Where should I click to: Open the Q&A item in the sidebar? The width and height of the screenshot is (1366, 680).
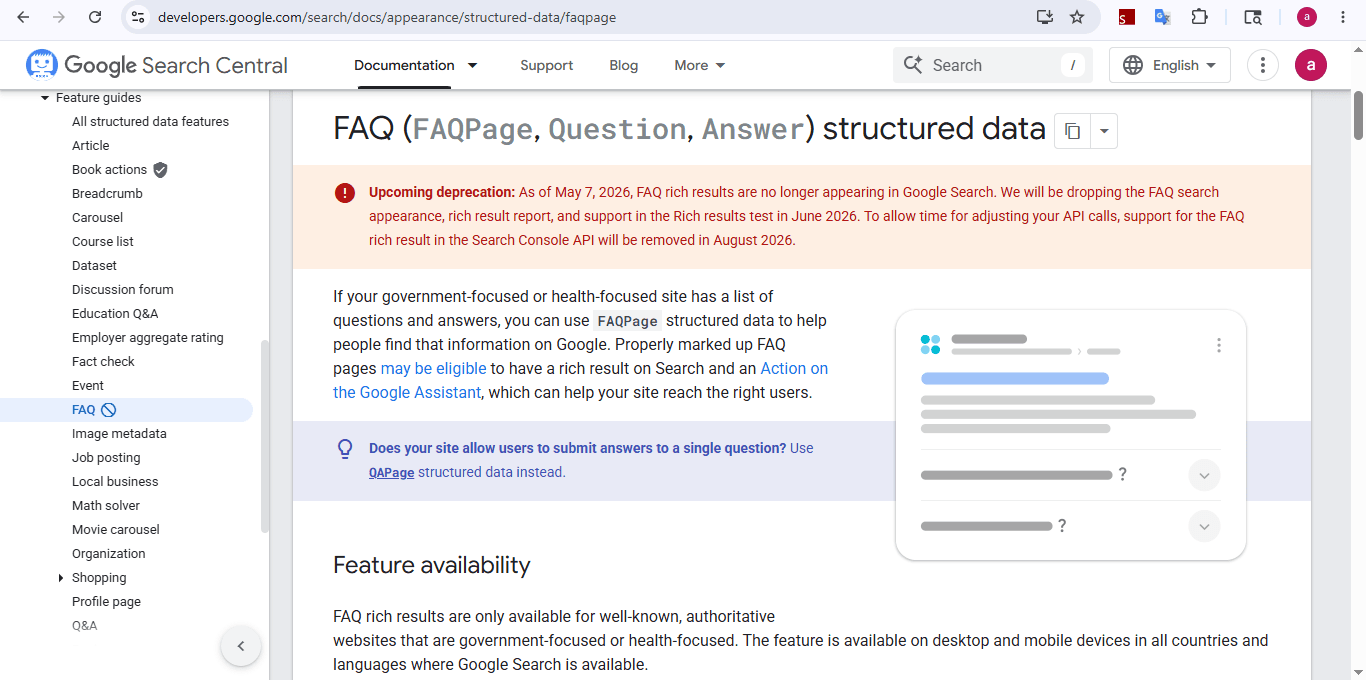[84, 626]
